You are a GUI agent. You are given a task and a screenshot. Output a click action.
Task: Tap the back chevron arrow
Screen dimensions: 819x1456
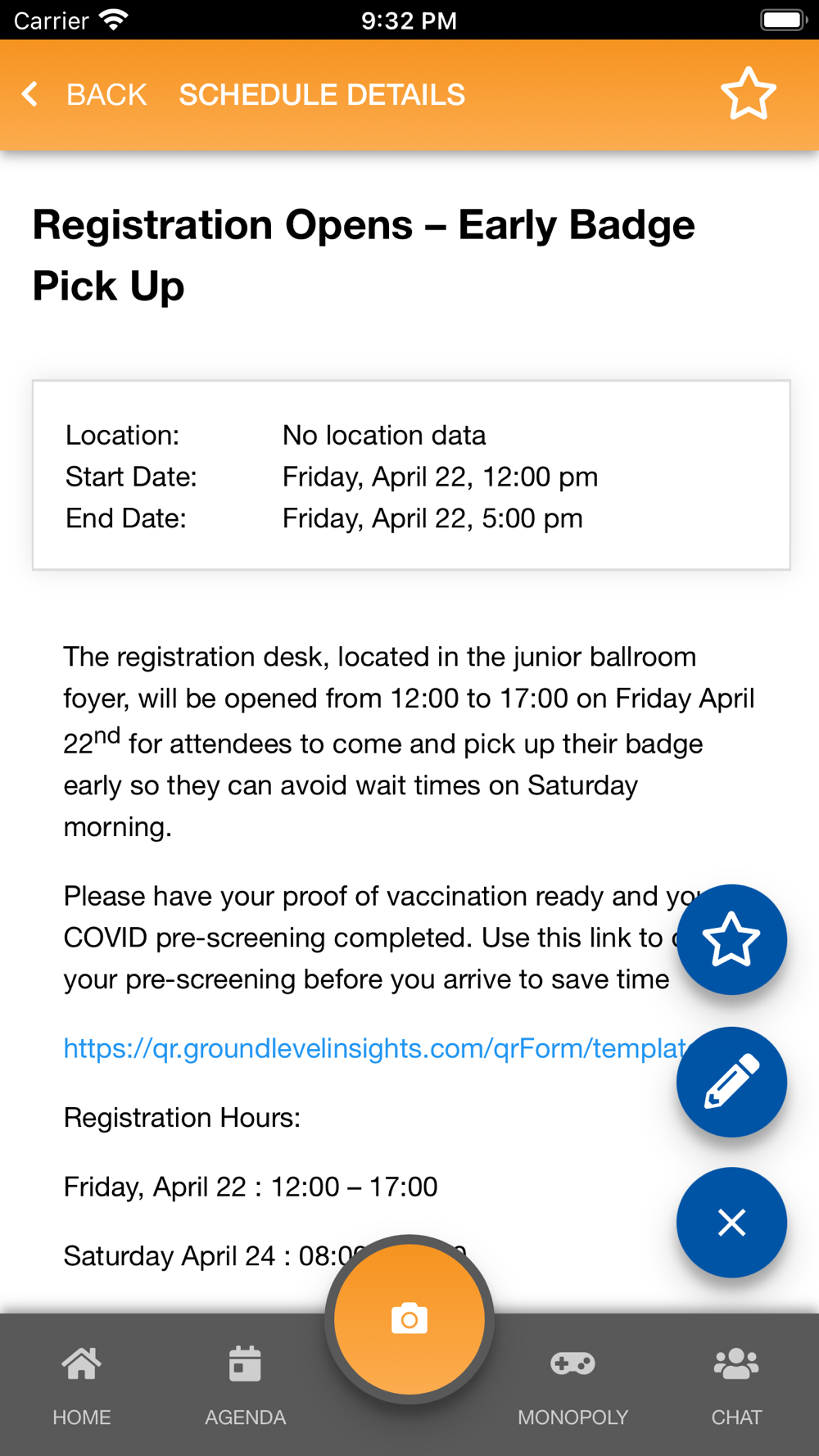pyautogui.click(x=30, y=94)
